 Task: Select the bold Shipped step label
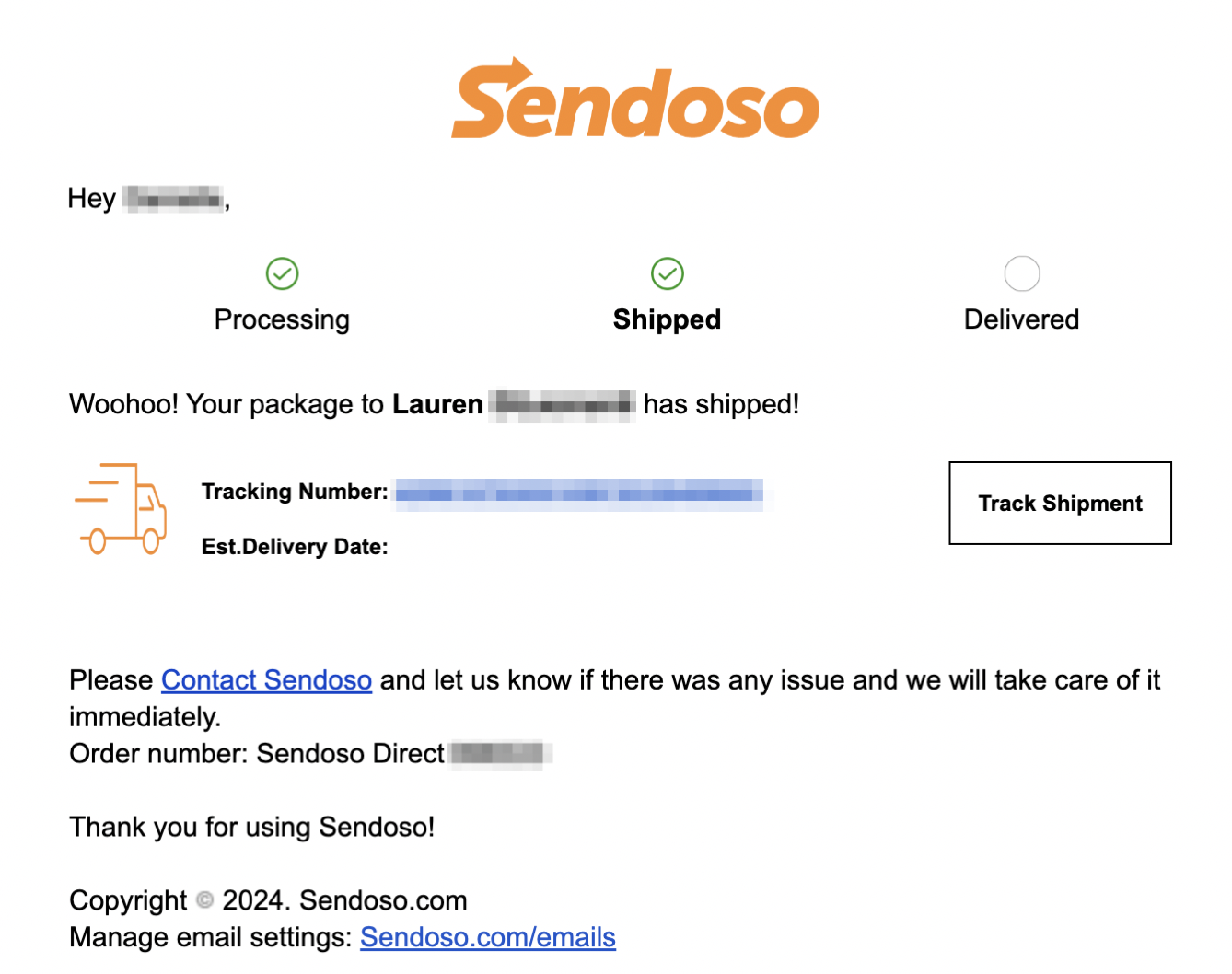[x=667, y=319]
